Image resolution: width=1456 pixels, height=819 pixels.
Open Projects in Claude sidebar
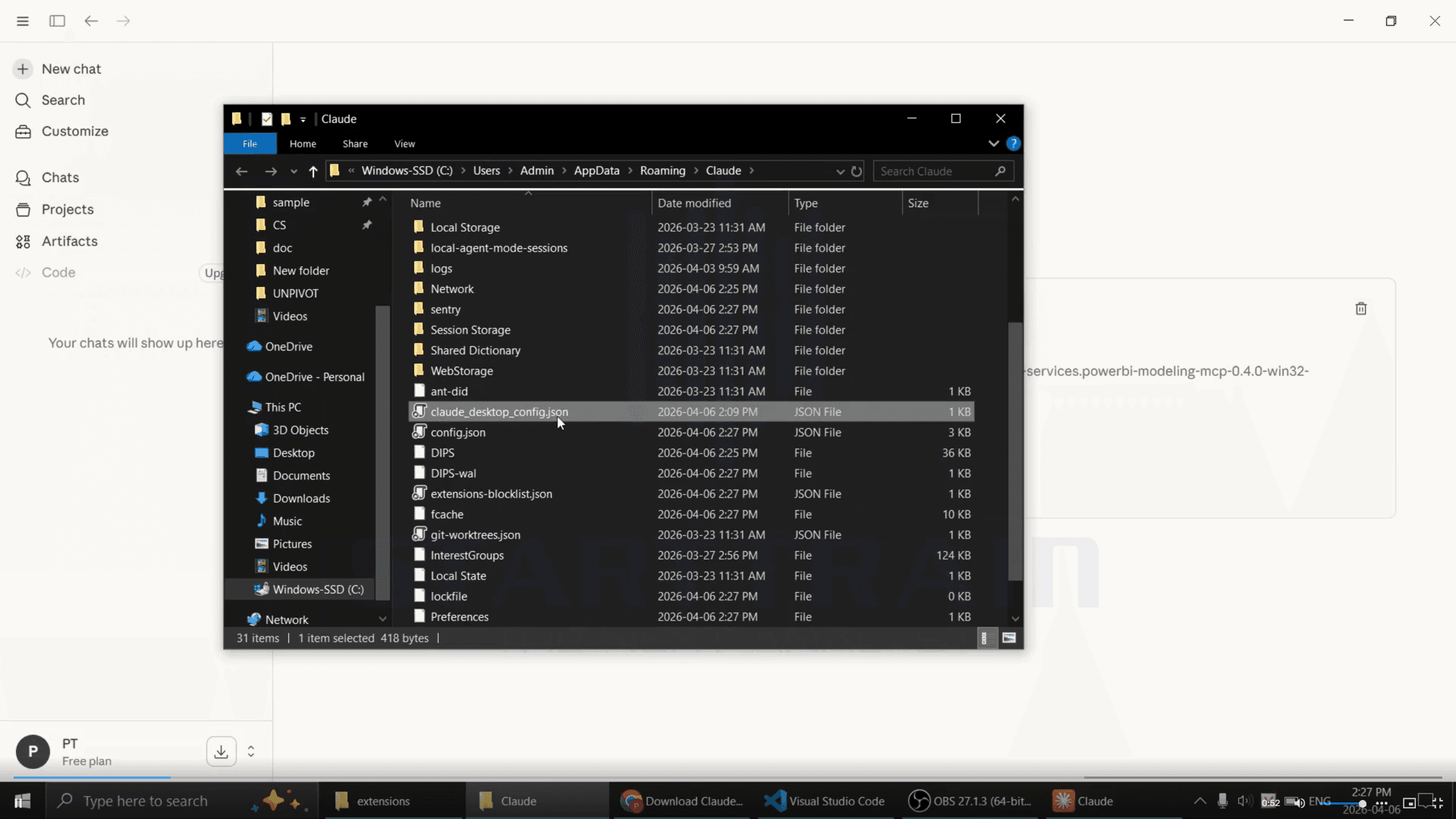55,209
